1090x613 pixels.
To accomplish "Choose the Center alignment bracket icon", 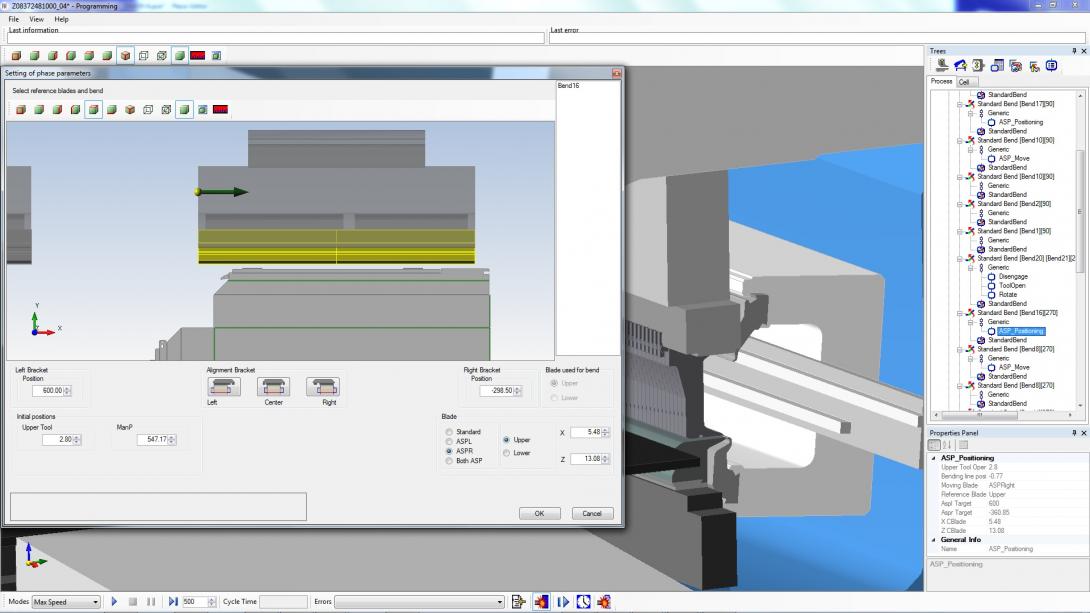I will (273, 387).
